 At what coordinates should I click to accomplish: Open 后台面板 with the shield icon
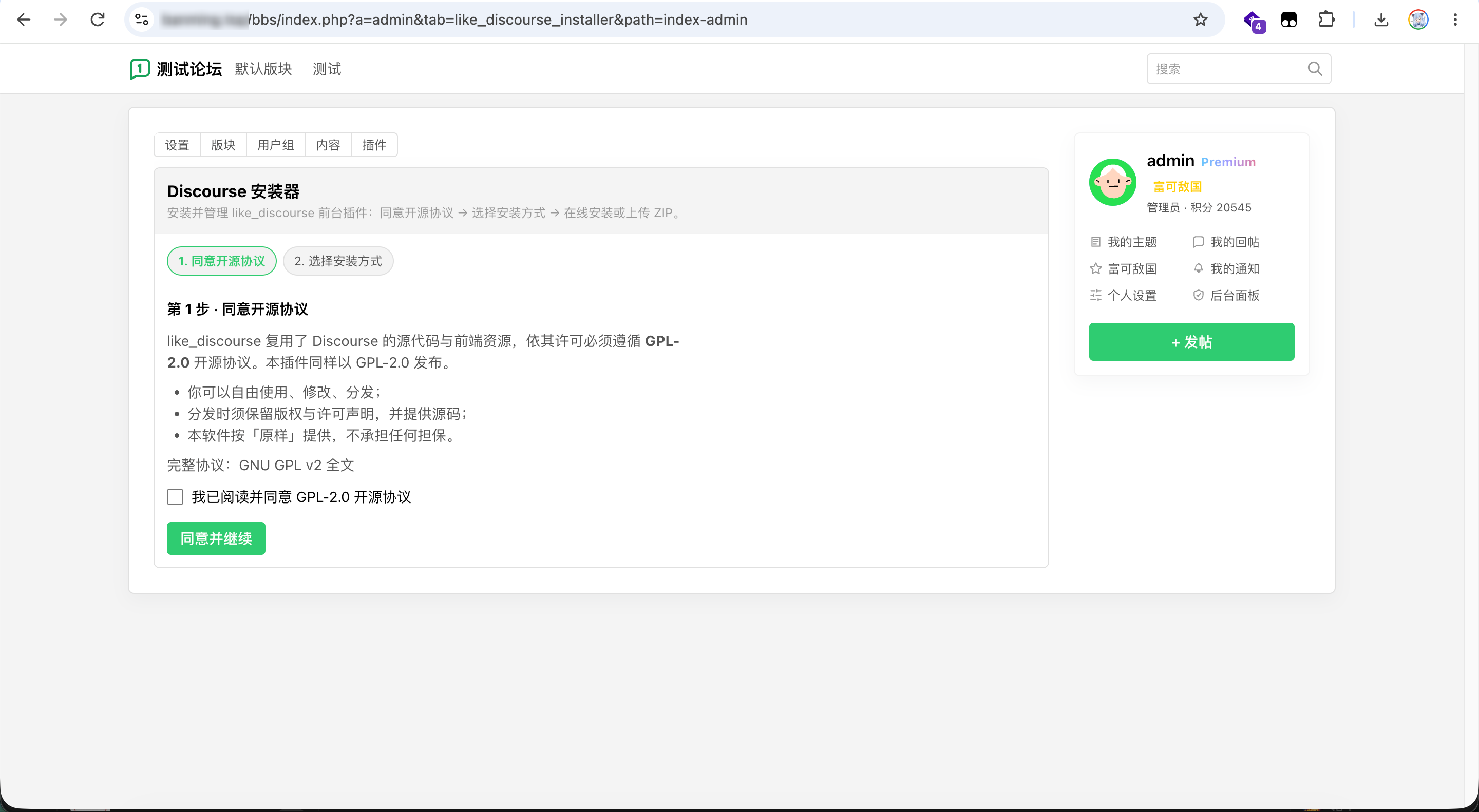pos(1226,296)
